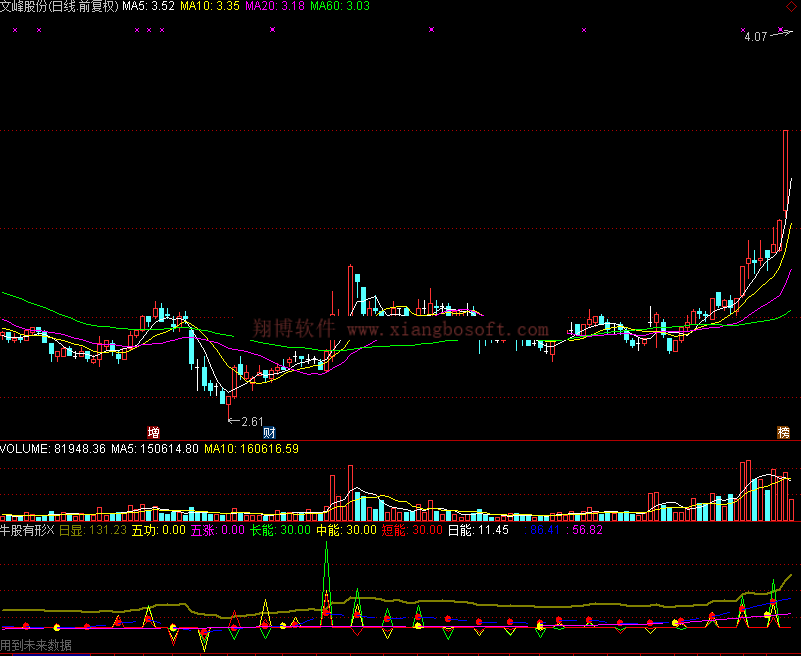Open the 榜 ranking marker on the time axis
Screen dimensions: 801x656
783,433
